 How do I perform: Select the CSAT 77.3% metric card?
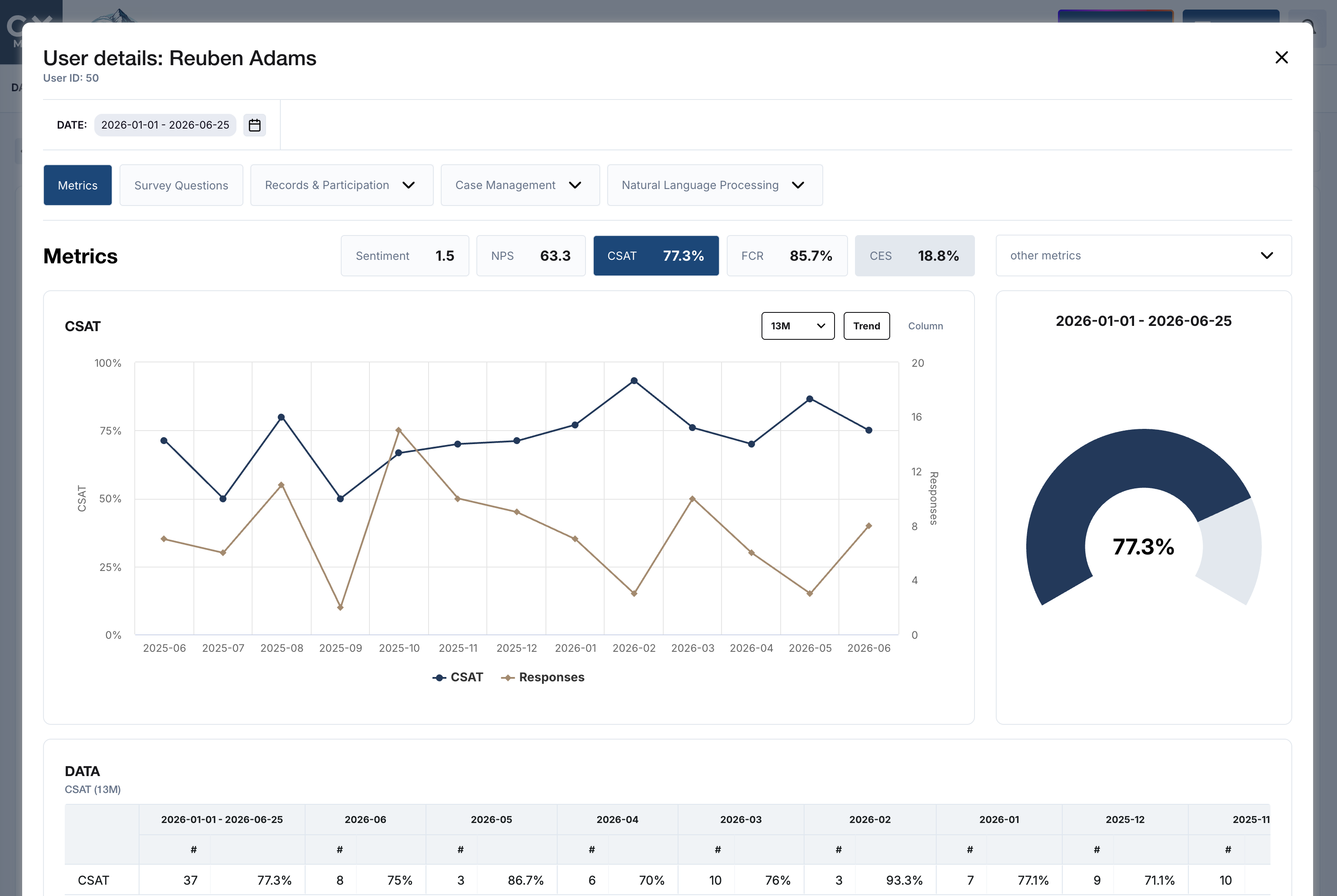656,256
